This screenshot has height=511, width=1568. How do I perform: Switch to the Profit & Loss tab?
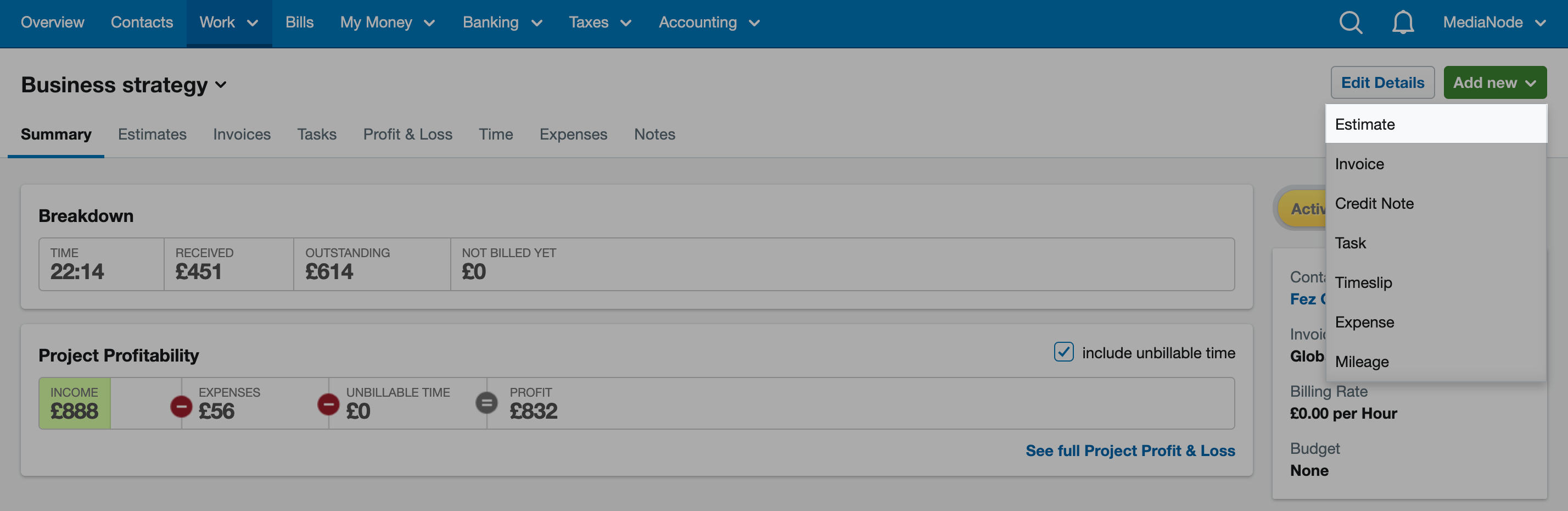click(408, 134)
